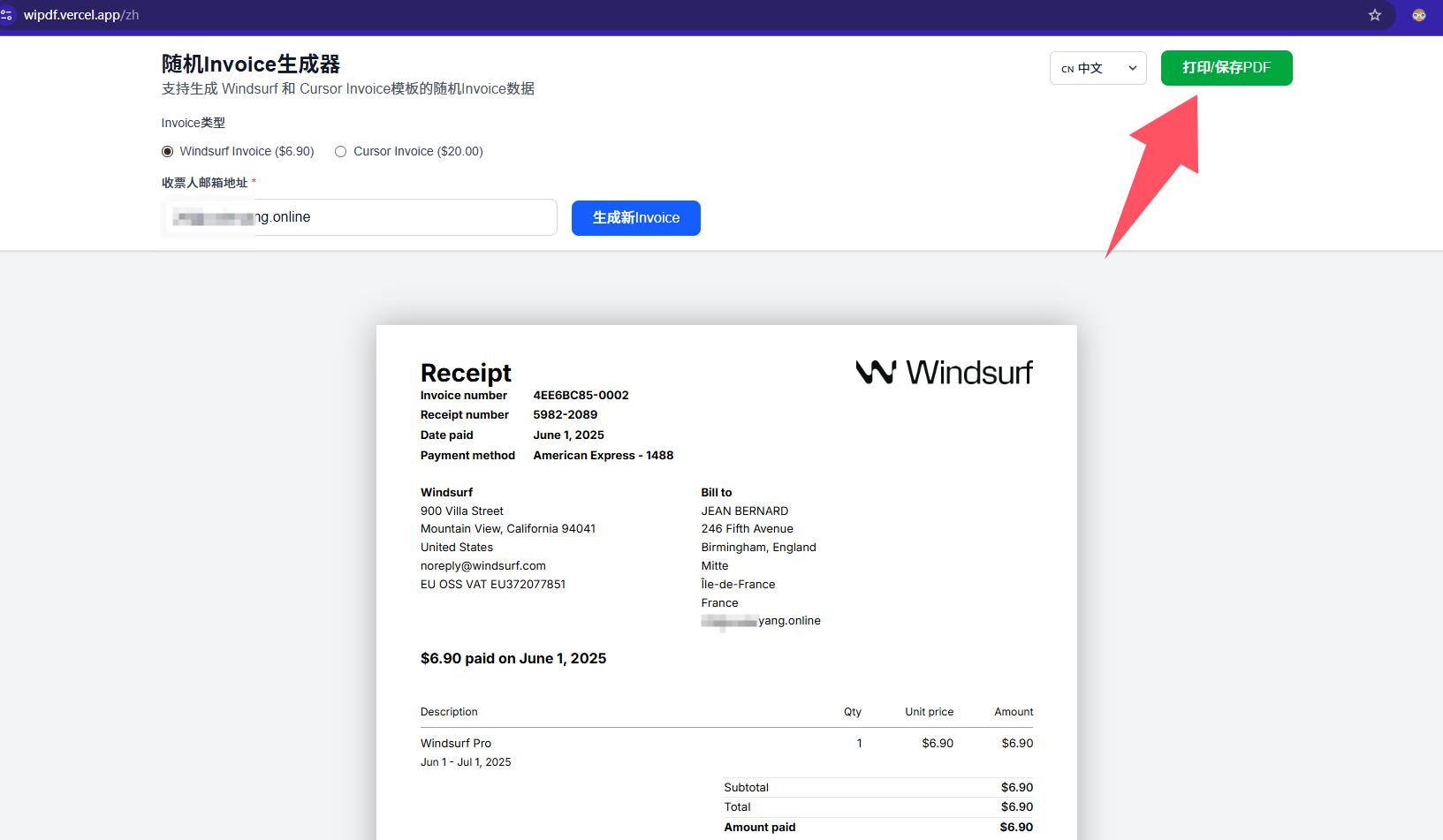Focus the 收票人邮箱地址 email input field
The width and height of the screenshot is (1443, 840).
point(360,217)
